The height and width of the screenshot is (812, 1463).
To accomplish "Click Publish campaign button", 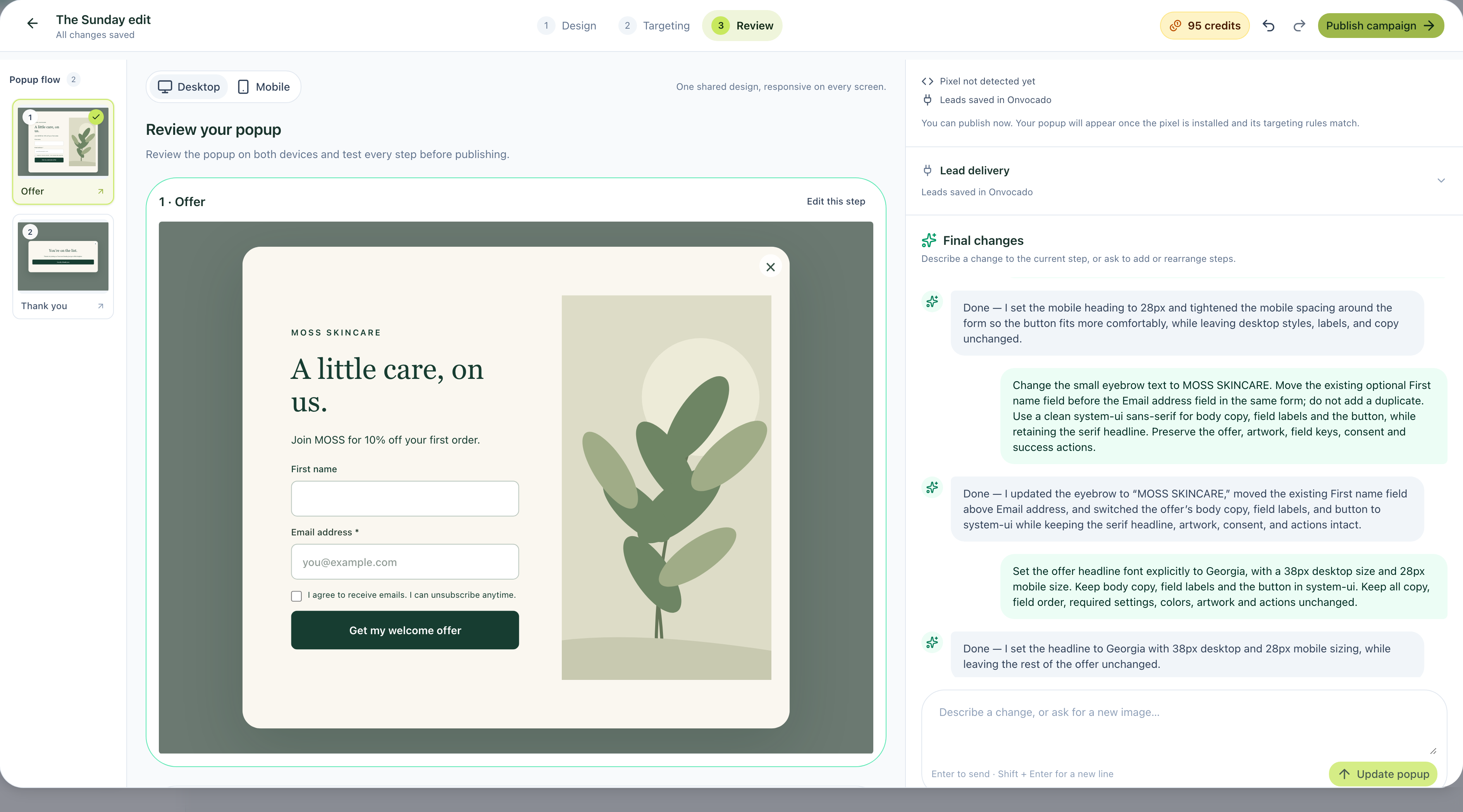I will (1380, 26).
